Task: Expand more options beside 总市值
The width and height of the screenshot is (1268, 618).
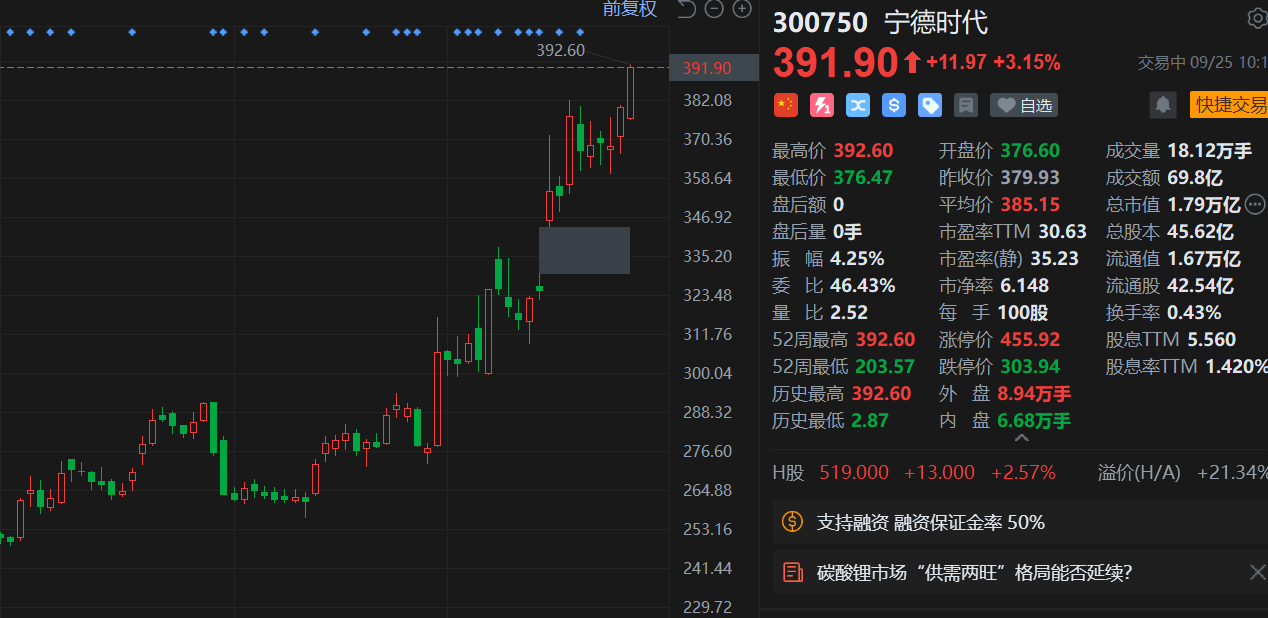Action: click(1255, 204)
